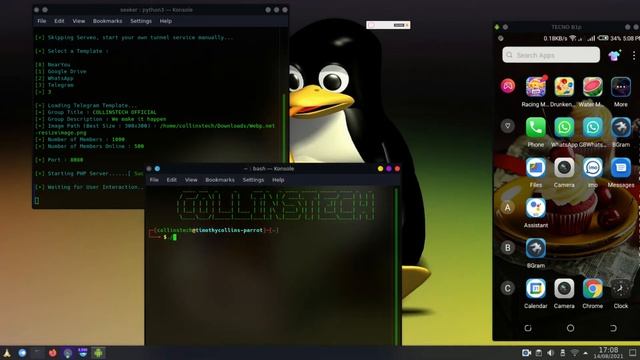This screenshot has width=640, height=360.
Task: Open Help menu in bash Konsole window
Action: [278, 180]
